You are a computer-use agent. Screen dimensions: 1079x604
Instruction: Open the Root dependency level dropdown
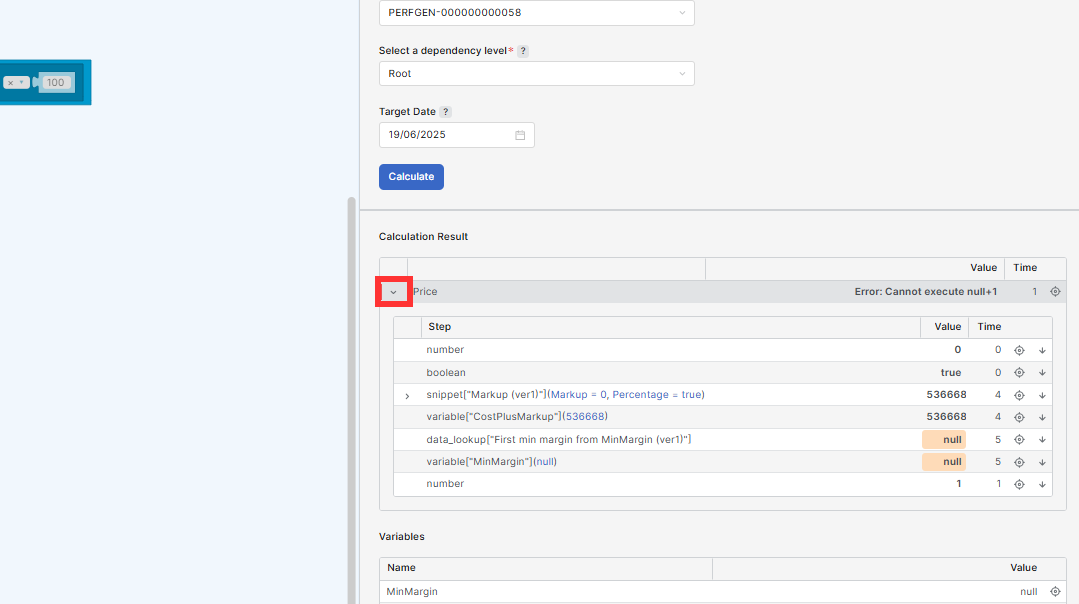click(536, 74)
